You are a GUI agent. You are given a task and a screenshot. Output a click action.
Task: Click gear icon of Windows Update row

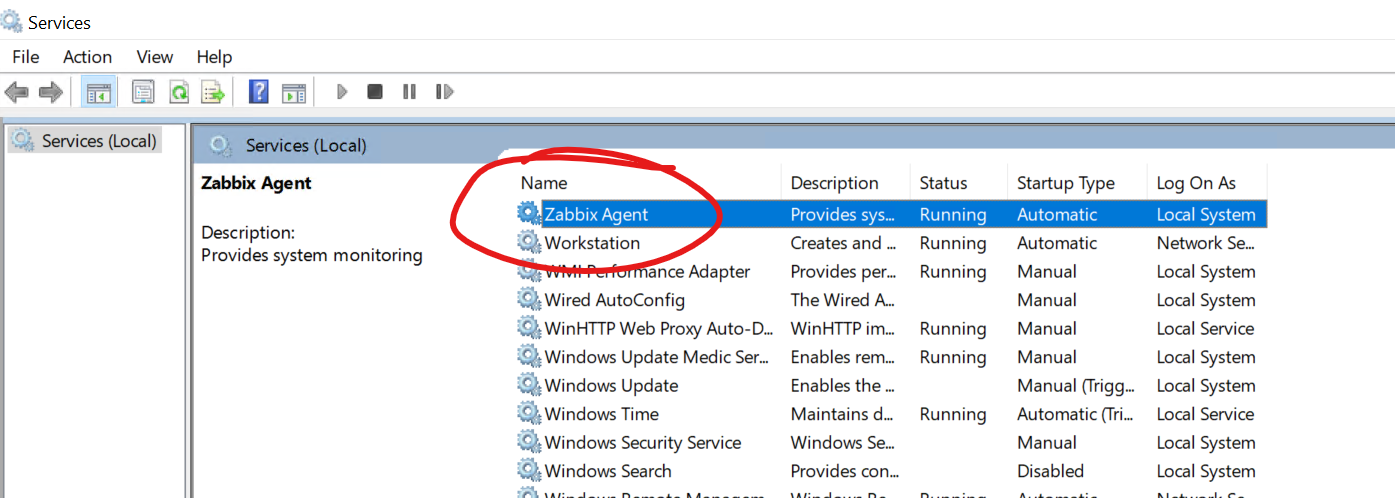529,384
